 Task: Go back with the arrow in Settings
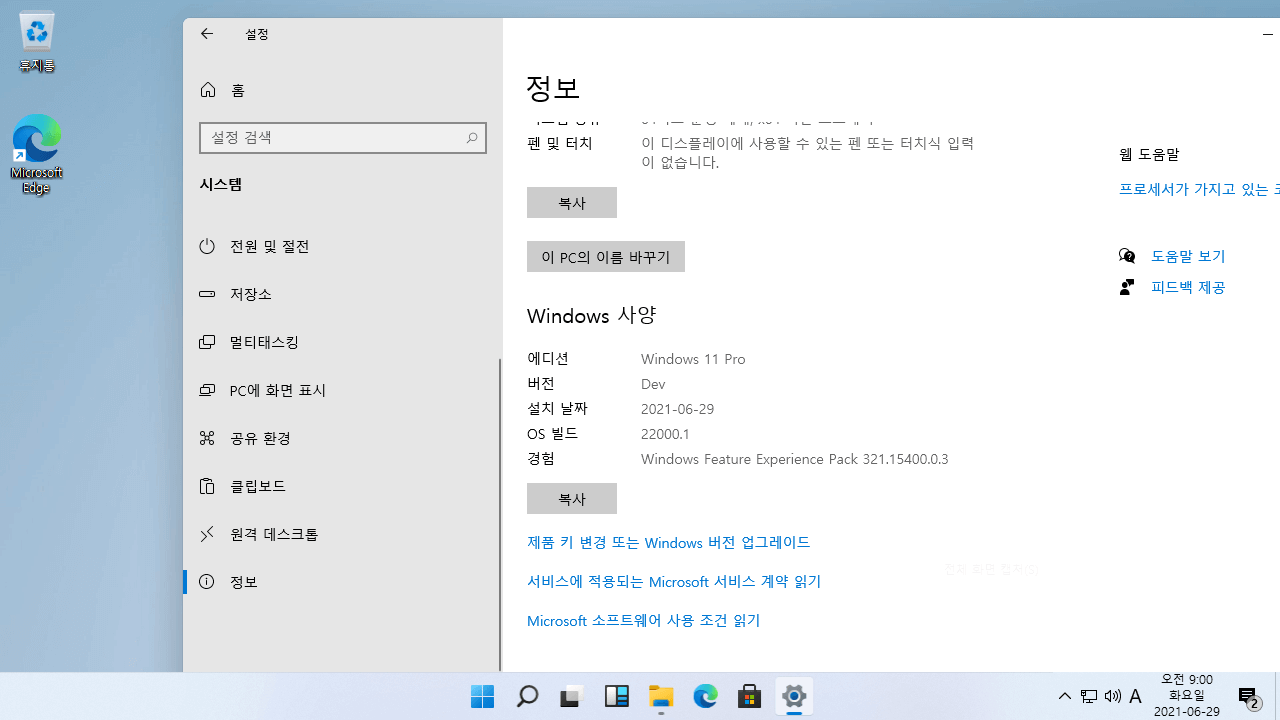(207, 34)
